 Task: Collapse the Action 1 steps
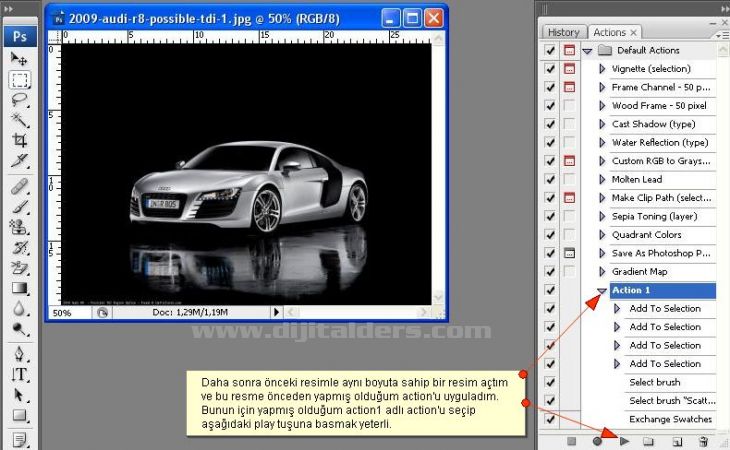[x=602, y=291]
